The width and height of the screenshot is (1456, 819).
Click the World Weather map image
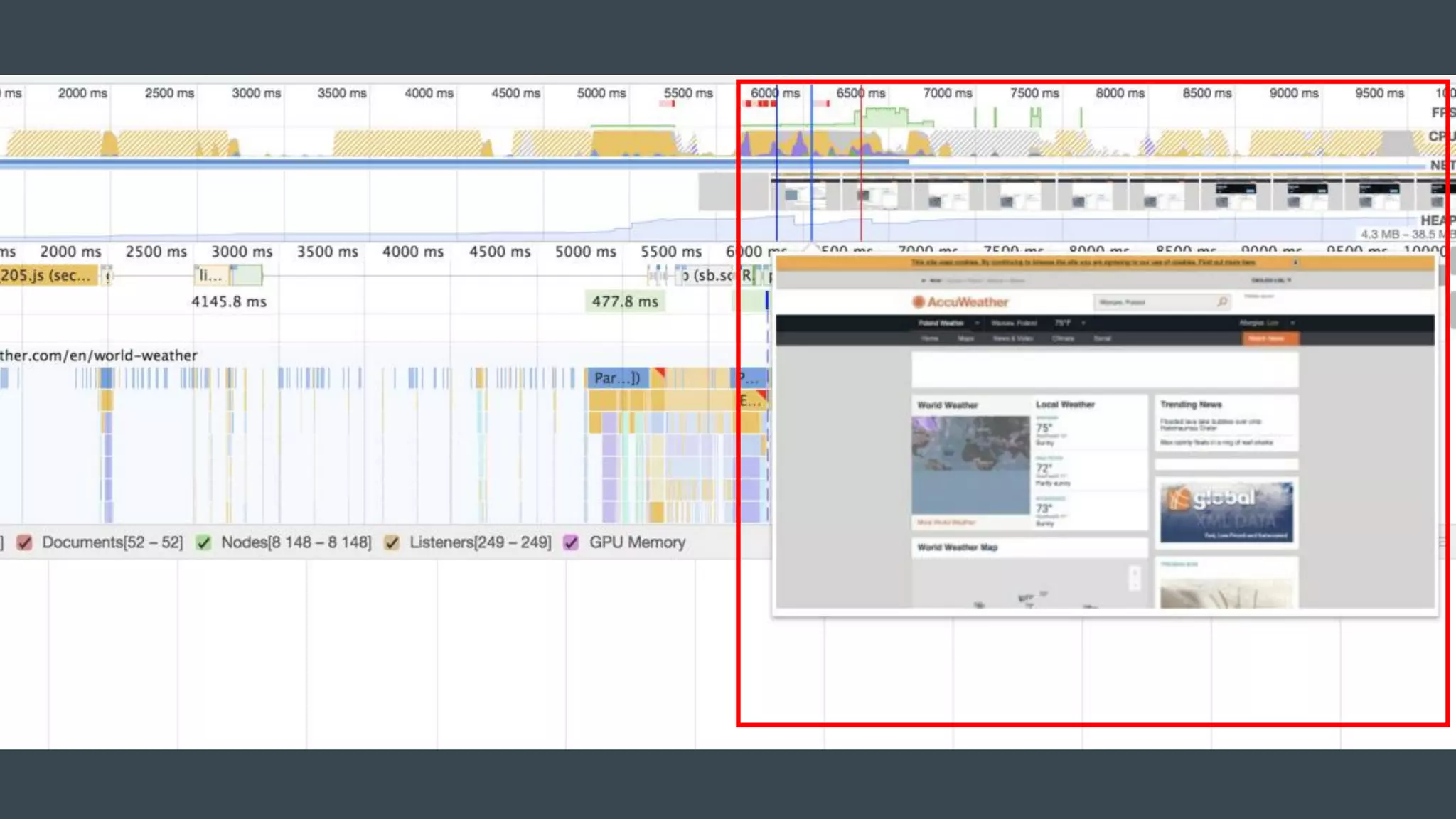[970, 465]
